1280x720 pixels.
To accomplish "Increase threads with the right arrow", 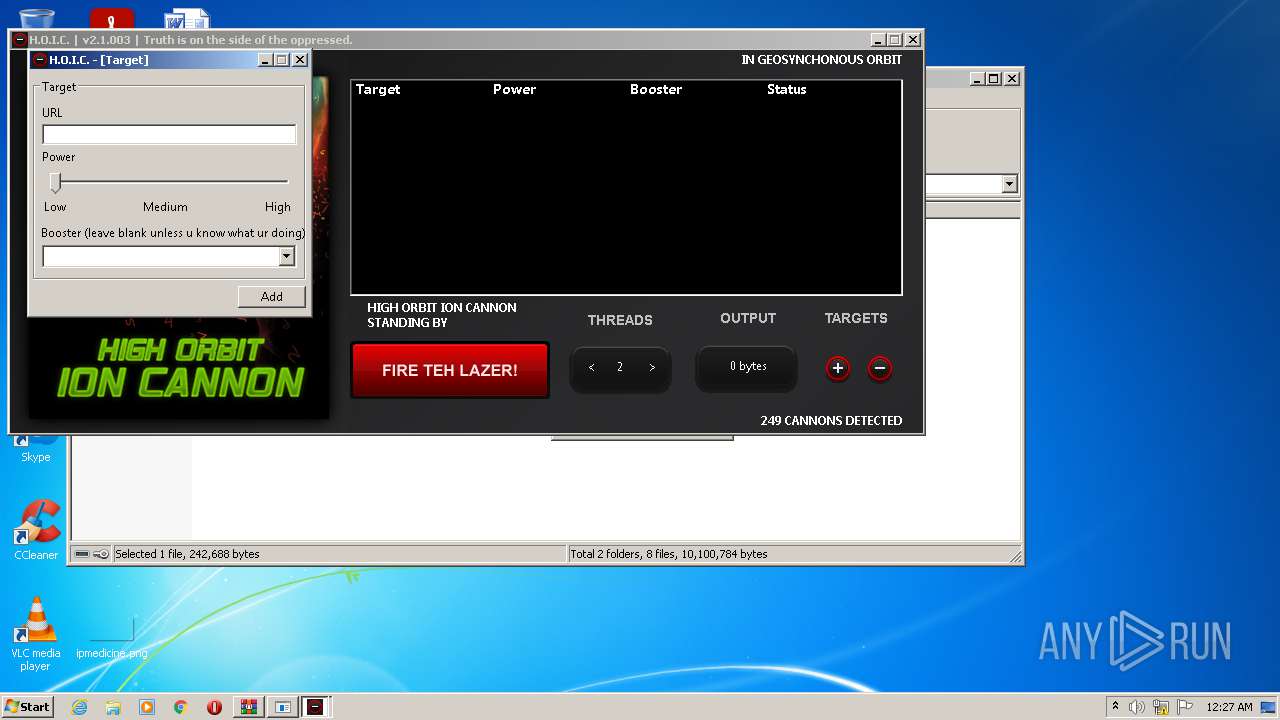I will click(652, 368).
